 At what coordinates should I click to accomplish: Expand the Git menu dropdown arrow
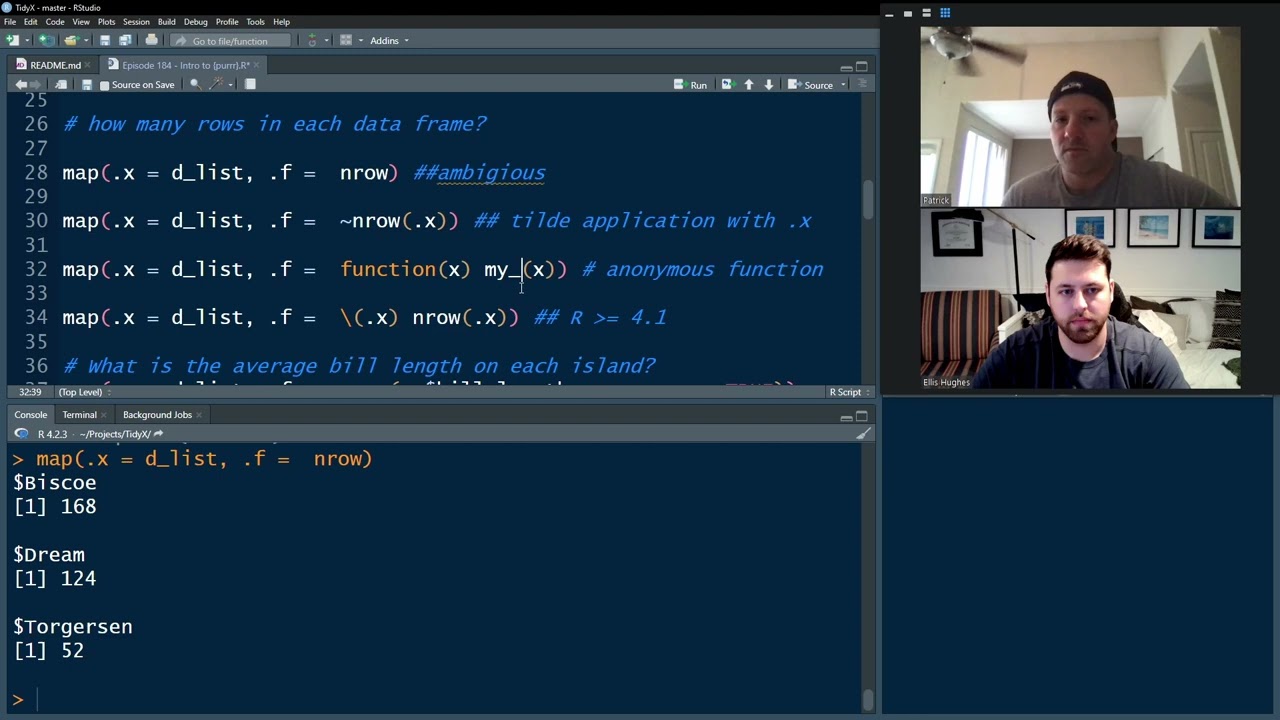point(326,41)
